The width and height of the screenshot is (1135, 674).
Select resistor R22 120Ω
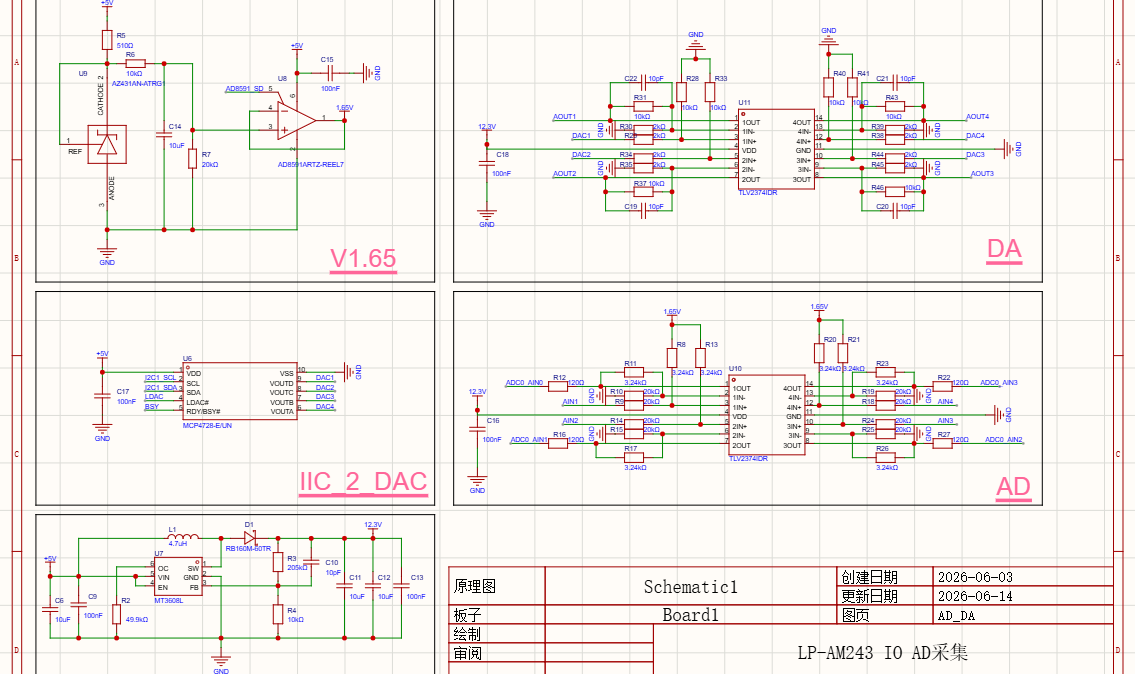[942, 387]
